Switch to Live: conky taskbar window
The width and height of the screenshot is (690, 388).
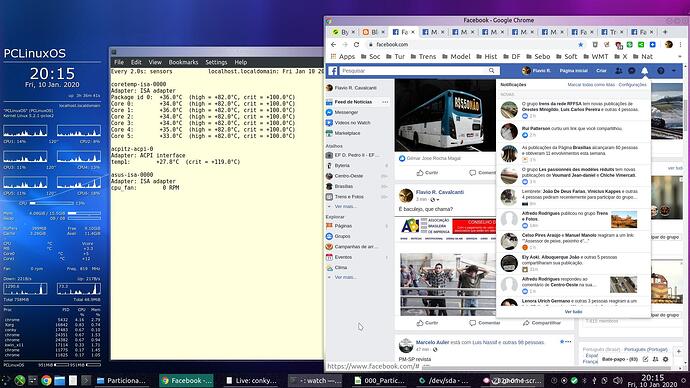click(x=251, y=381)
